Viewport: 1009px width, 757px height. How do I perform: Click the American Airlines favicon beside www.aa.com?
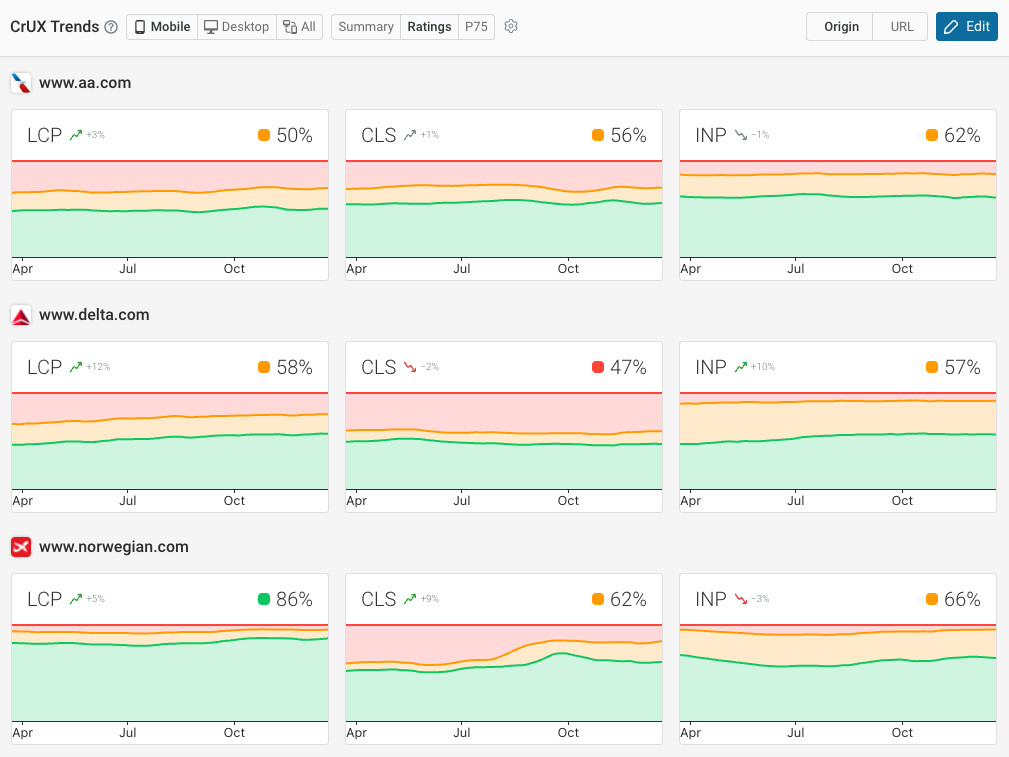tap(21, 82)
